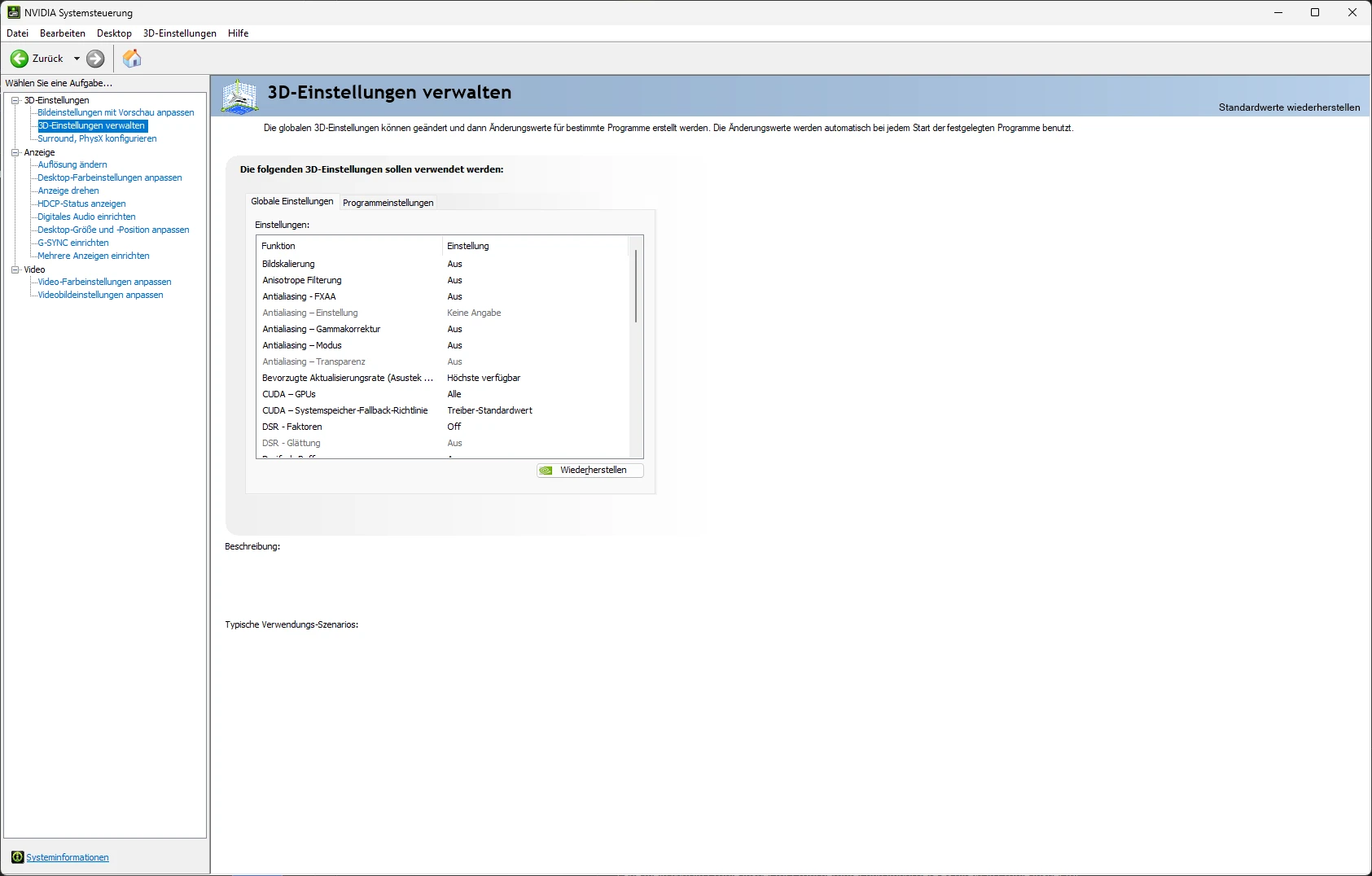The height and width of the screenshot is (876, 1372).
Task: Select the Antialiasing – Gammakorrektur row
Action: coord(443,329)
